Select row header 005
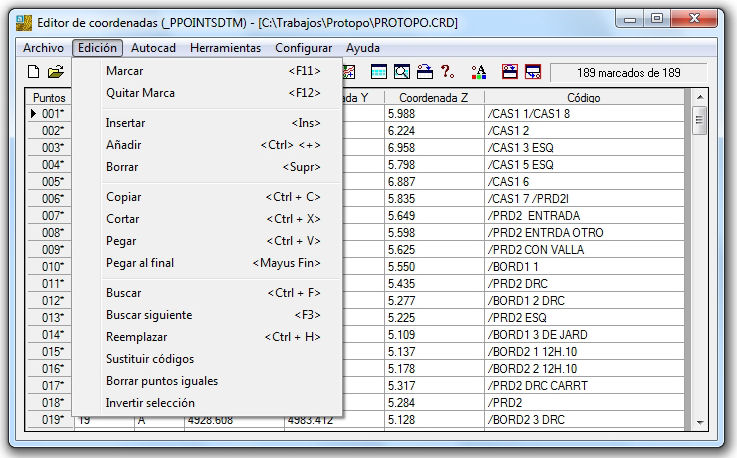Screen dimensions: 737x458 [x=49, y=182]
